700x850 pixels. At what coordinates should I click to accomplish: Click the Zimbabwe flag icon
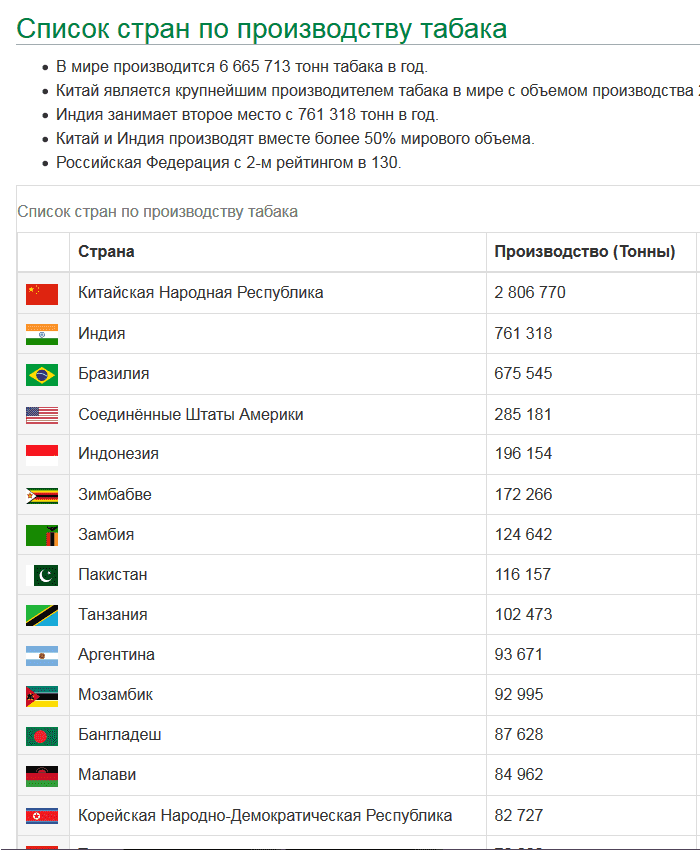click(42, 495)
